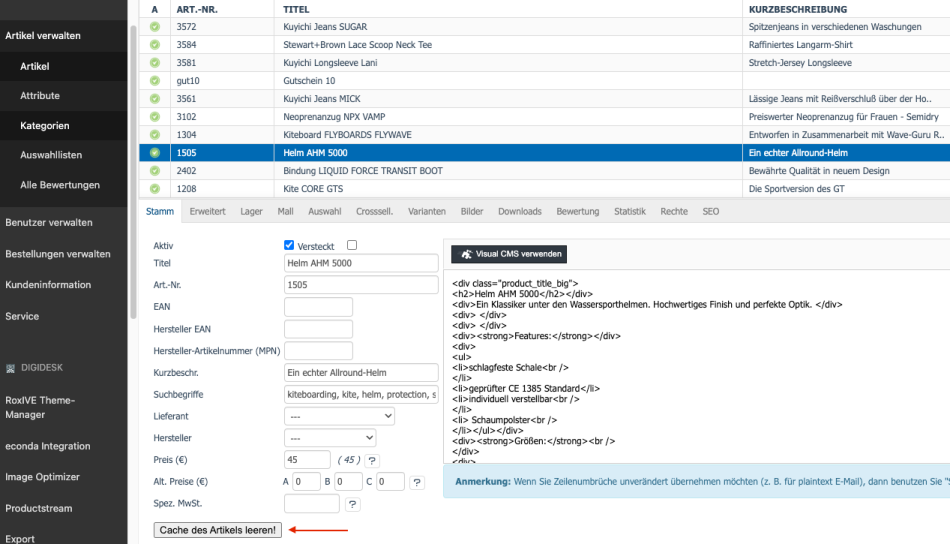Image resolution: width=950 pixels, height=544 pixels.
Task: Click Cache des Artikels leeren button
Action: [x=218, y=530]
